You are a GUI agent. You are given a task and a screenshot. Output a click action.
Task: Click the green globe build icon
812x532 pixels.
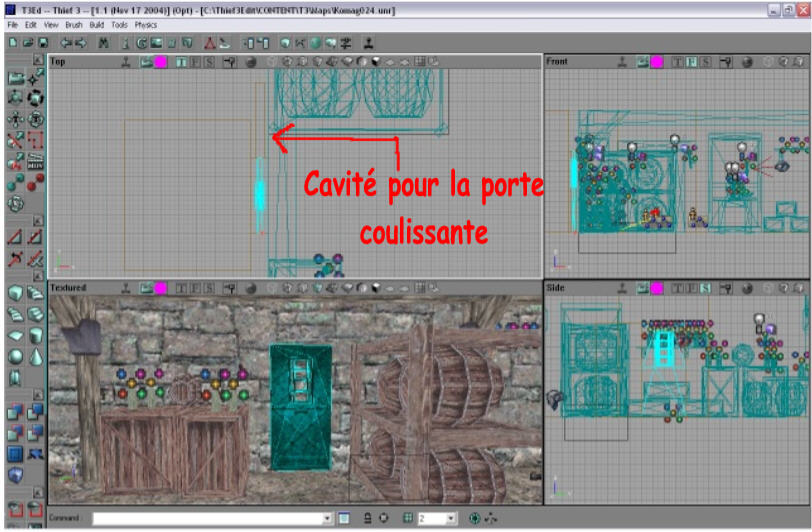click(x=315, y=43)
